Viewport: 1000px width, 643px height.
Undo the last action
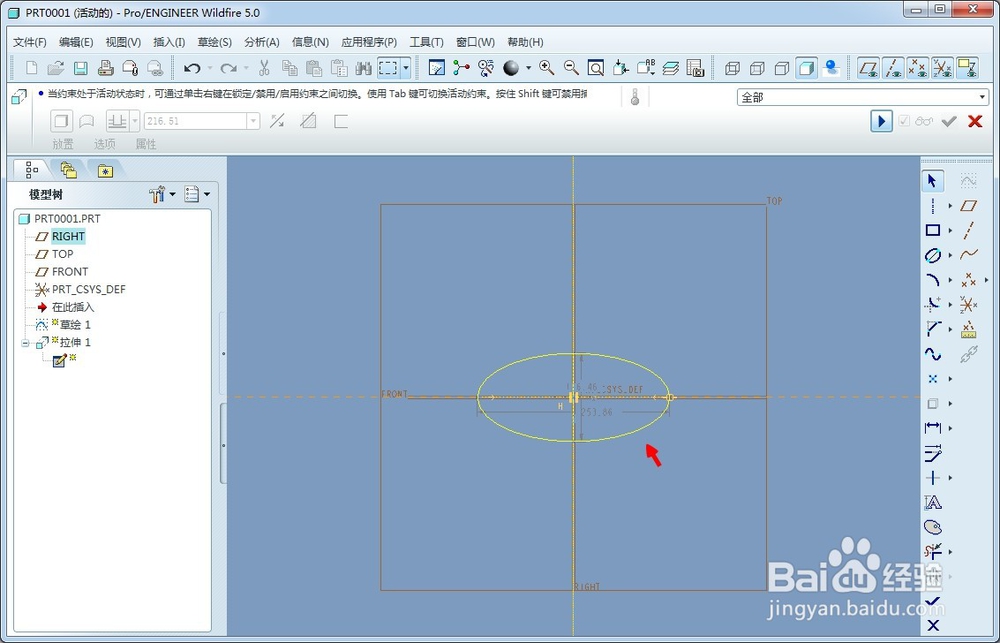[192, 68]
